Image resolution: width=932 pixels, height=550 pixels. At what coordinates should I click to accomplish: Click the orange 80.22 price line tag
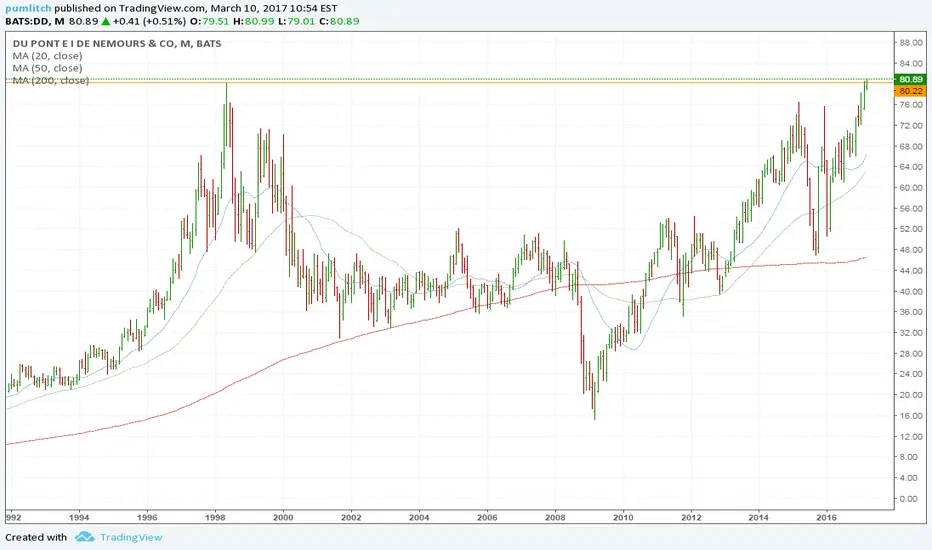click(910, 91)
